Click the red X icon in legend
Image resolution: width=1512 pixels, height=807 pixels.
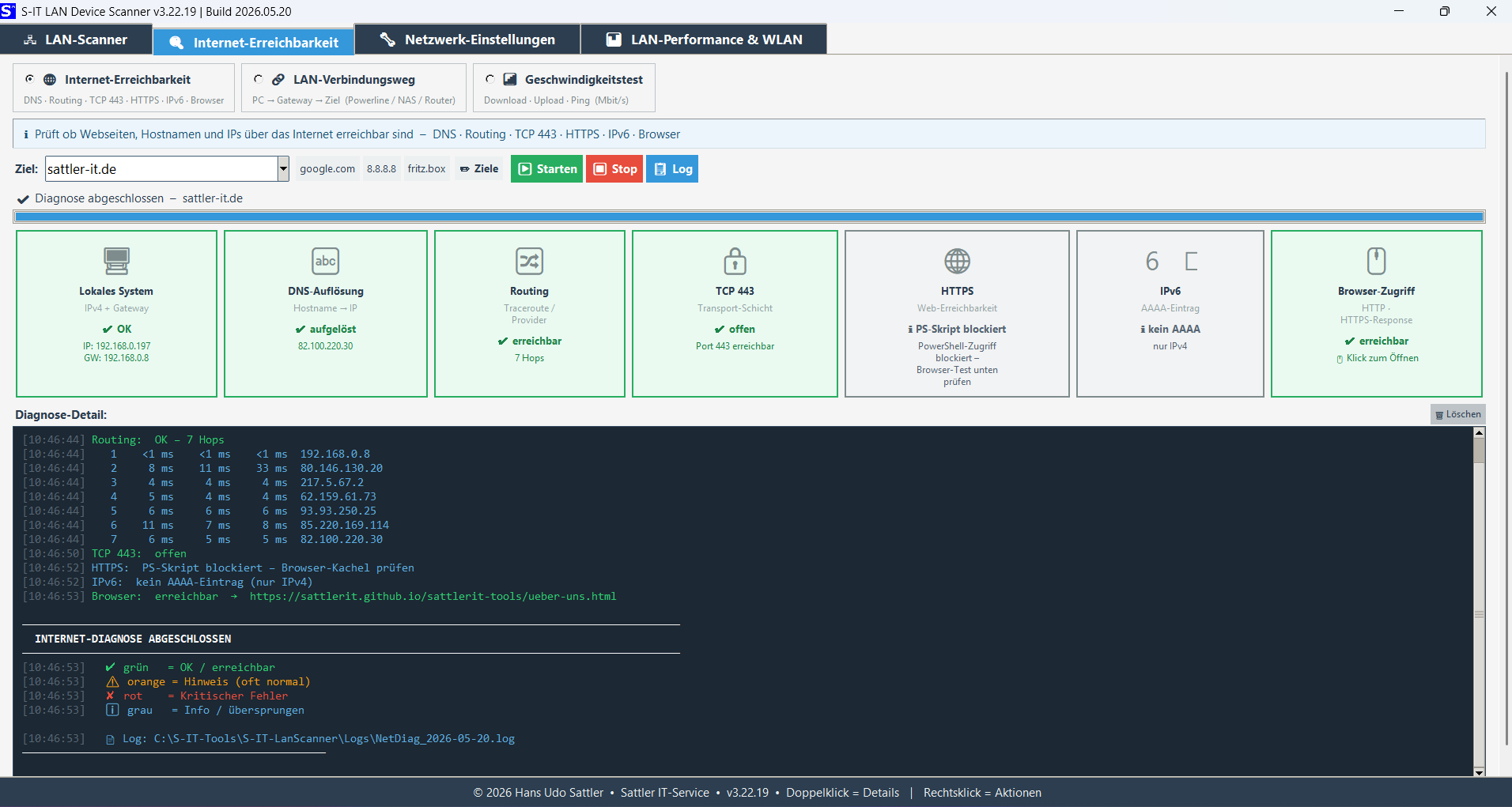point(110,696)
